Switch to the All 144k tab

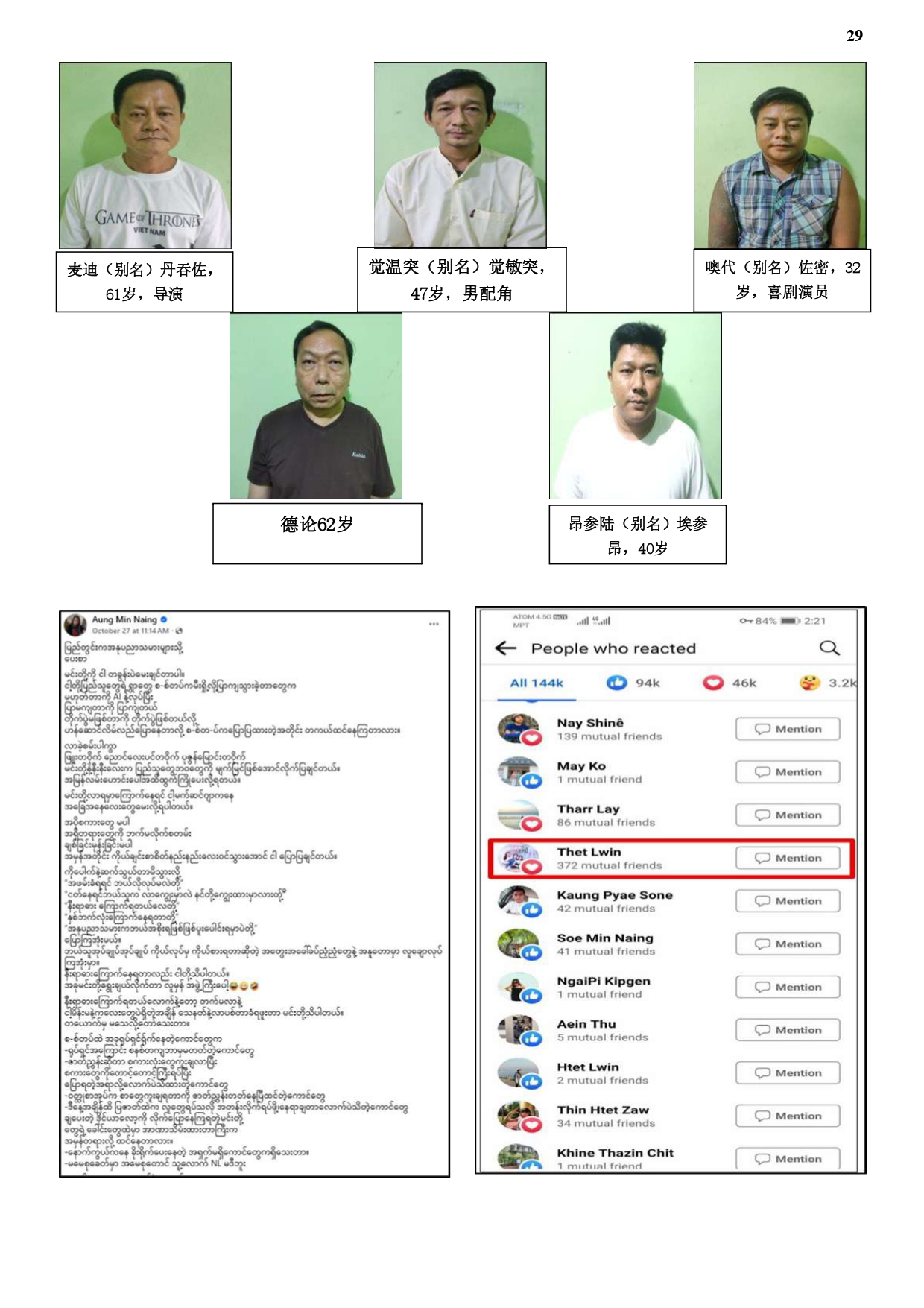(x=537, y=683)
